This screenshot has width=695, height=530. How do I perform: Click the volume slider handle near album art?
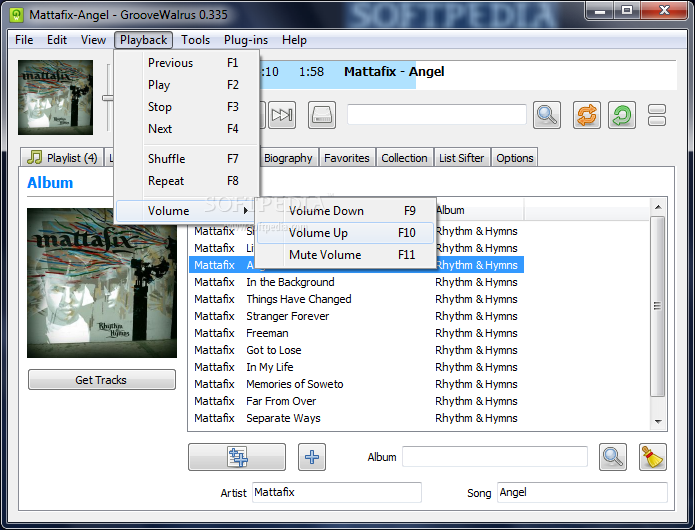tap(108, 98)
